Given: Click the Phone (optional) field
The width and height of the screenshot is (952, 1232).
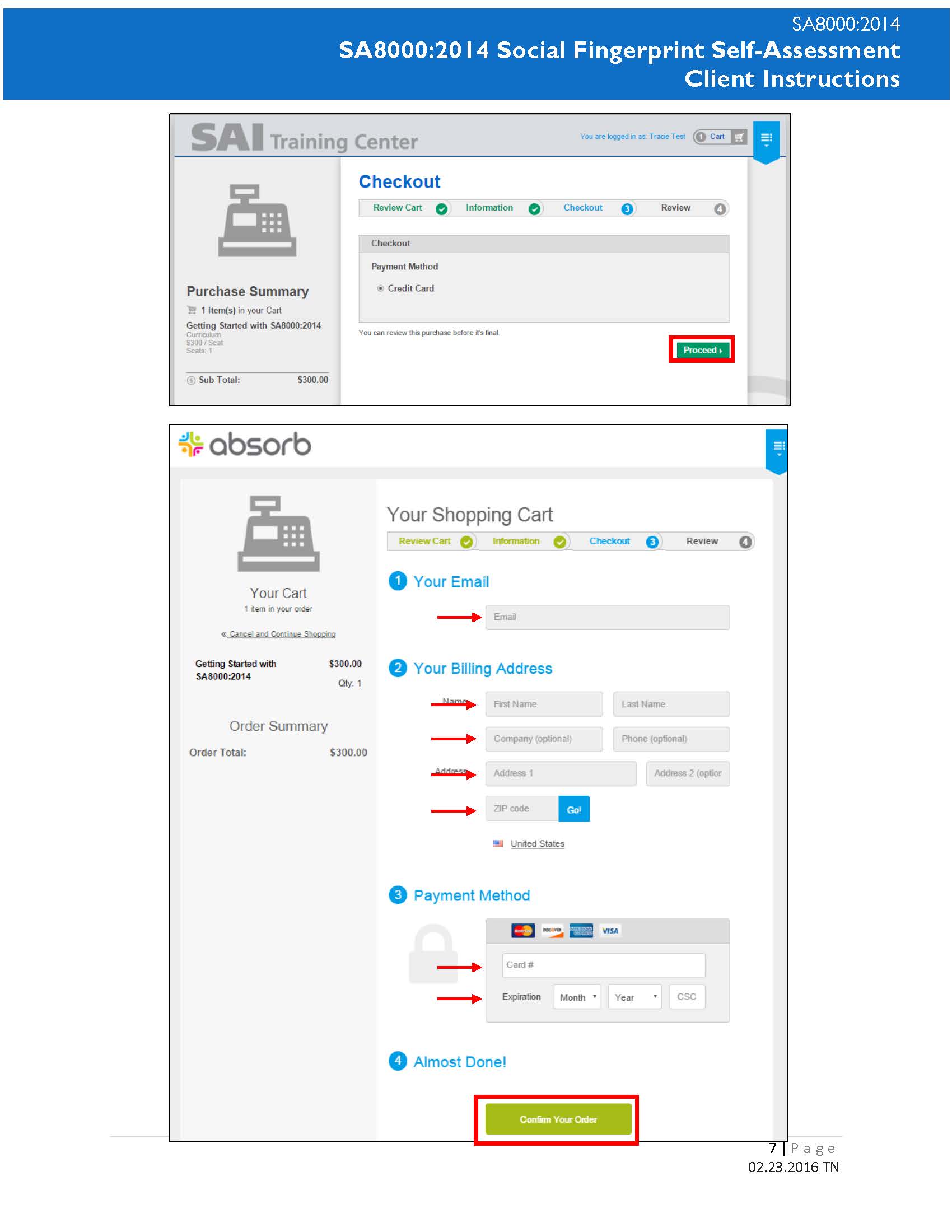Looking at the screenshot, I should click(x=671, y=739).
